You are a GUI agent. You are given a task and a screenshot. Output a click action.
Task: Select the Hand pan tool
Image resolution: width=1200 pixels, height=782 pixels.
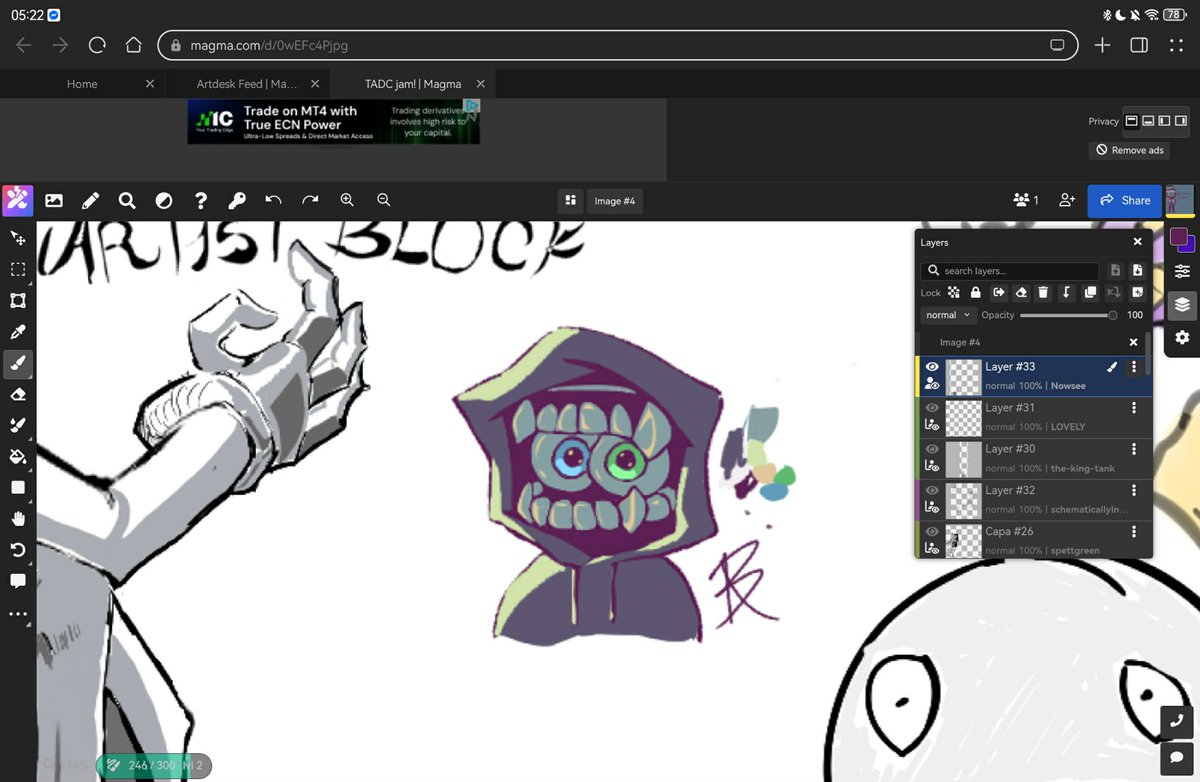(x=18, y=518)
